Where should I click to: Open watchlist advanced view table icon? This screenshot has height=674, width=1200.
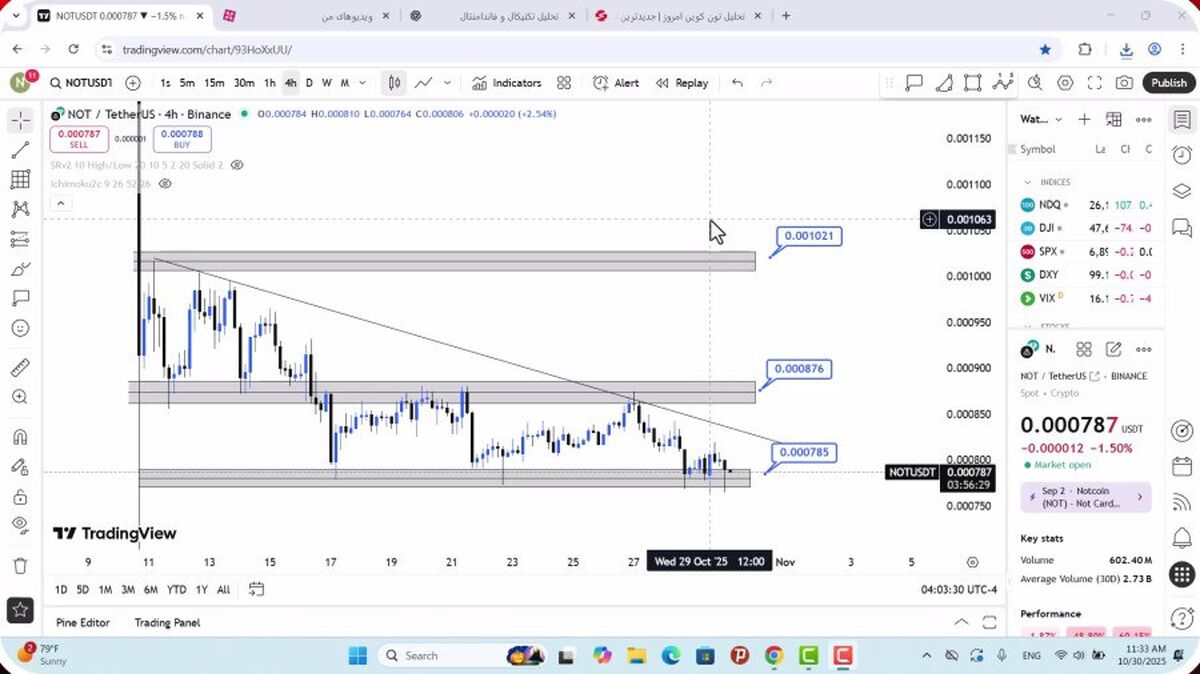[1113, 119]
